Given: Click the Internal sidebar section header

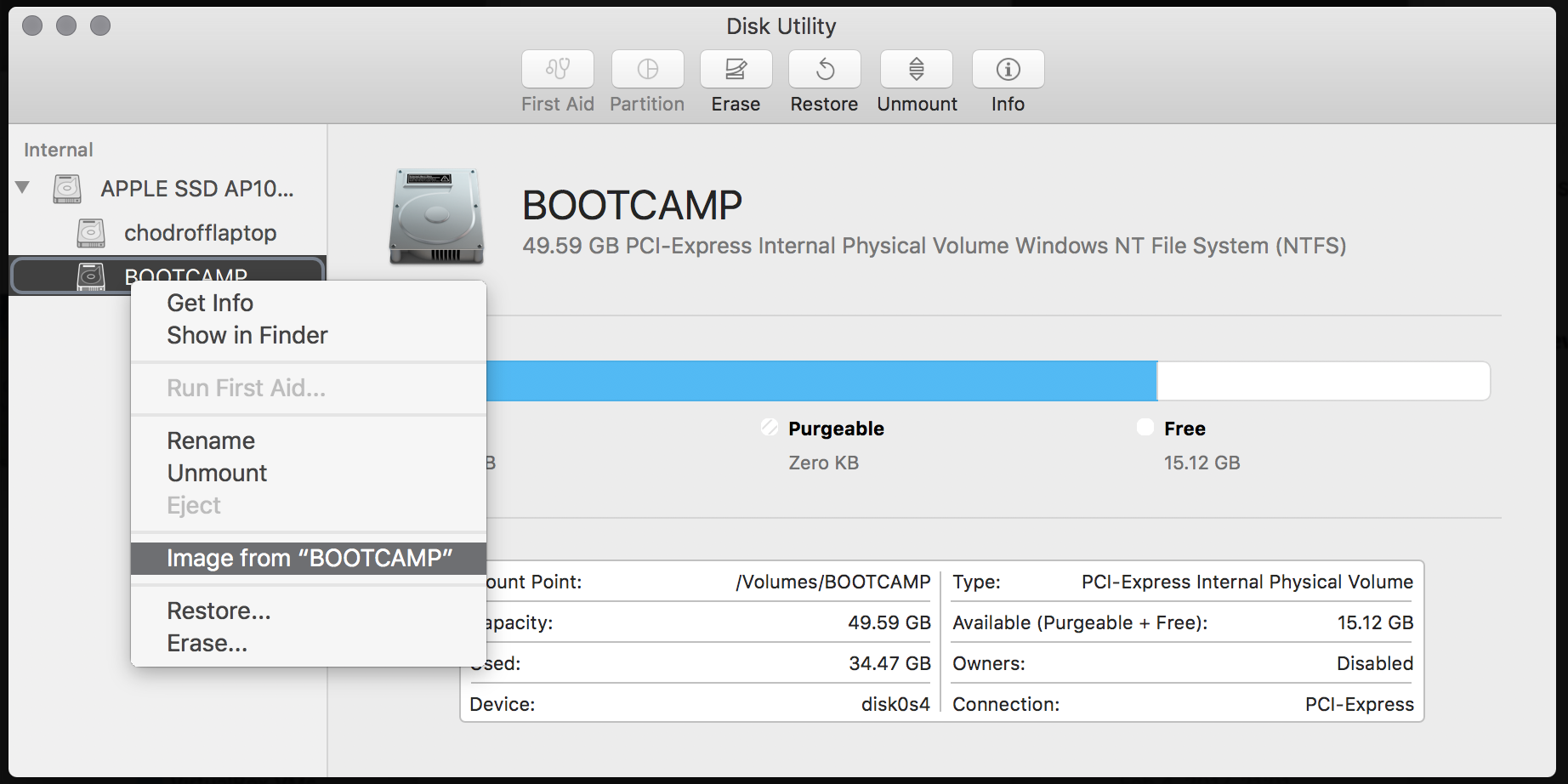Looking at the screenshot, I should tap(59, 150).
